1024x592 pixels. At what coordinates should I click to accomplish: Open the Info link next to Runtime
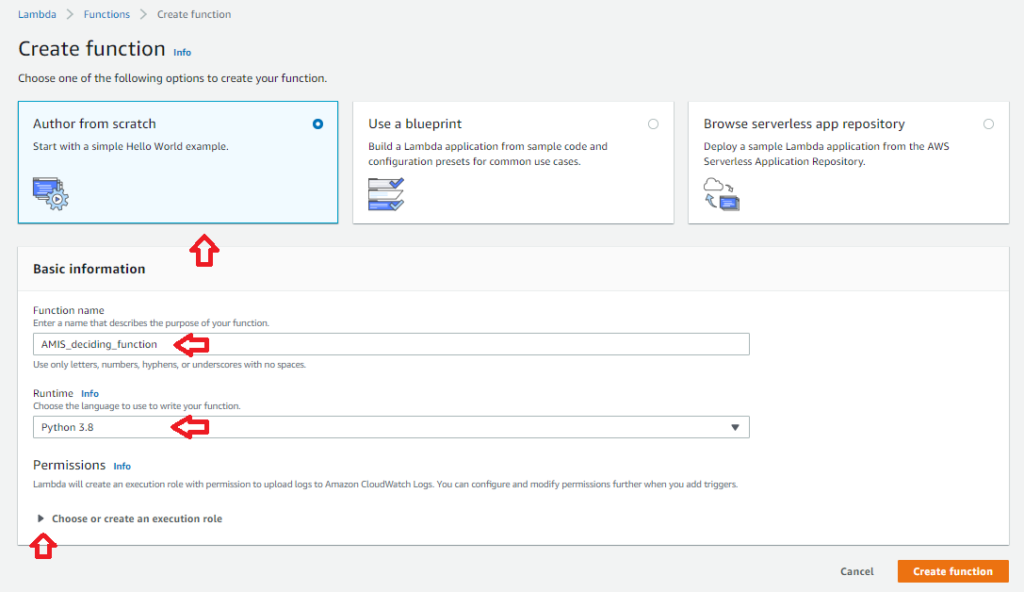(x=90, y=394)
